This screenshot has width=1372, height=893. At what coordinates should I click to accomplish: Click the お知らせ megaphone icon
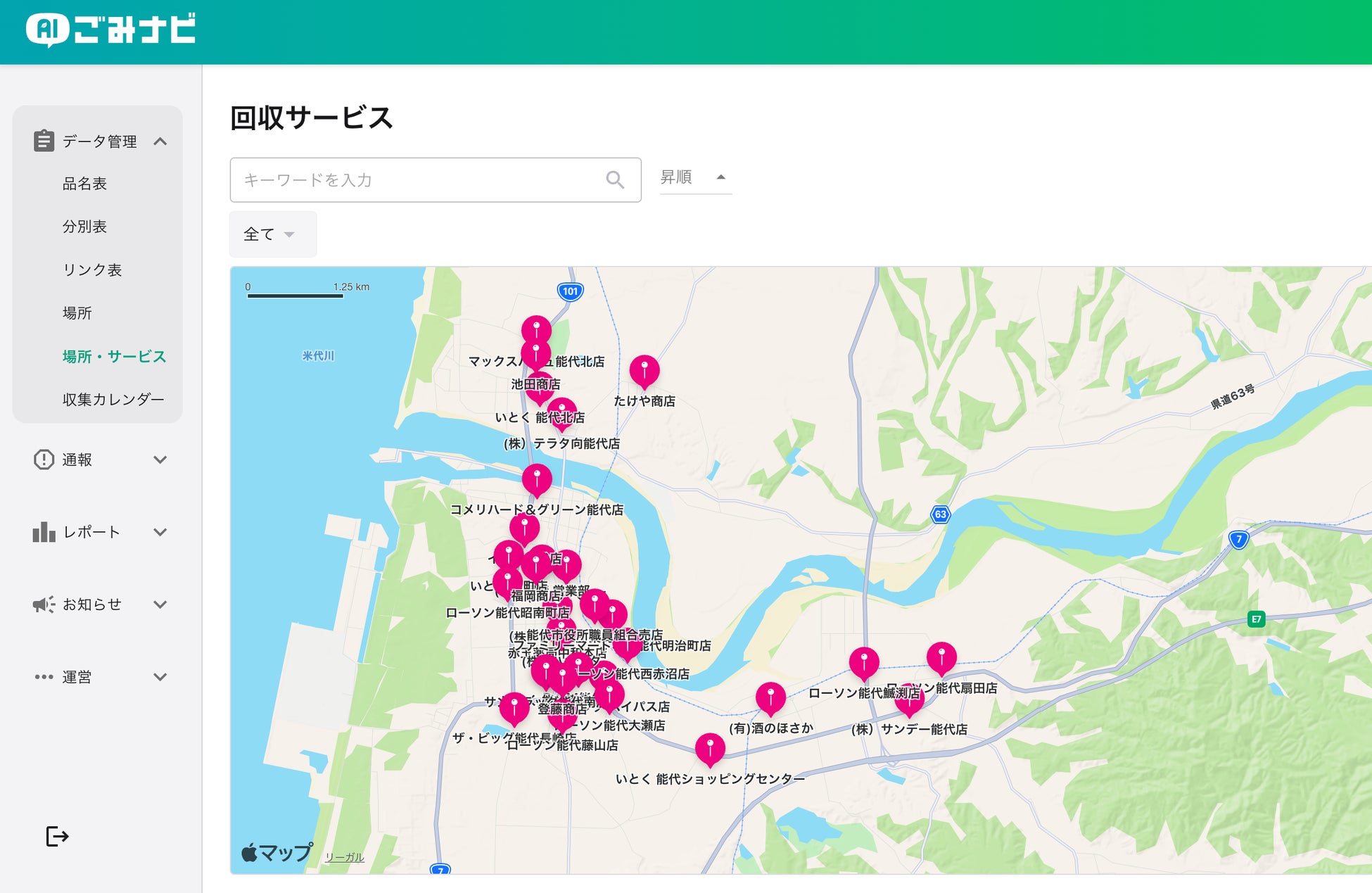tap(44, 604)
